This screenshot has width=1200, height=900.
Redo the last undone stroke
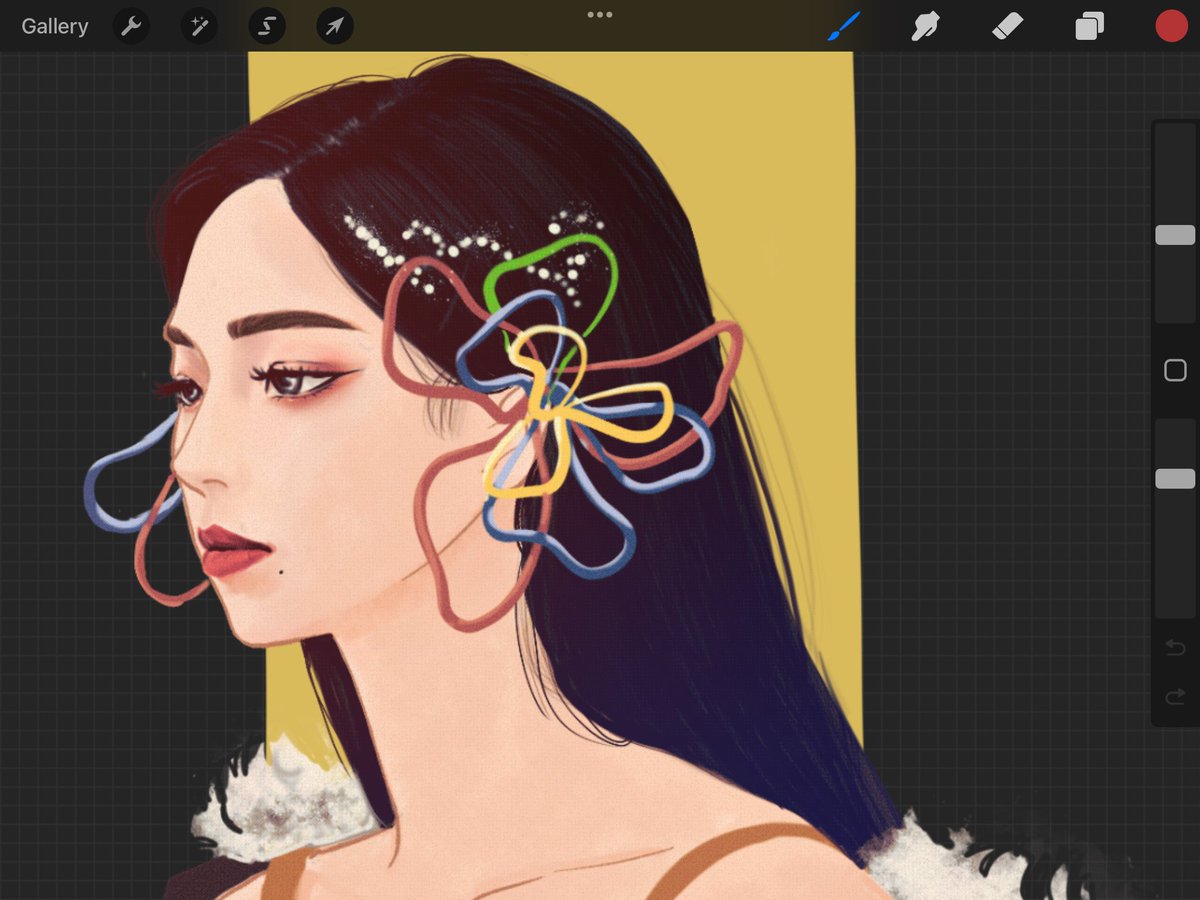(x=1175, y=696)
